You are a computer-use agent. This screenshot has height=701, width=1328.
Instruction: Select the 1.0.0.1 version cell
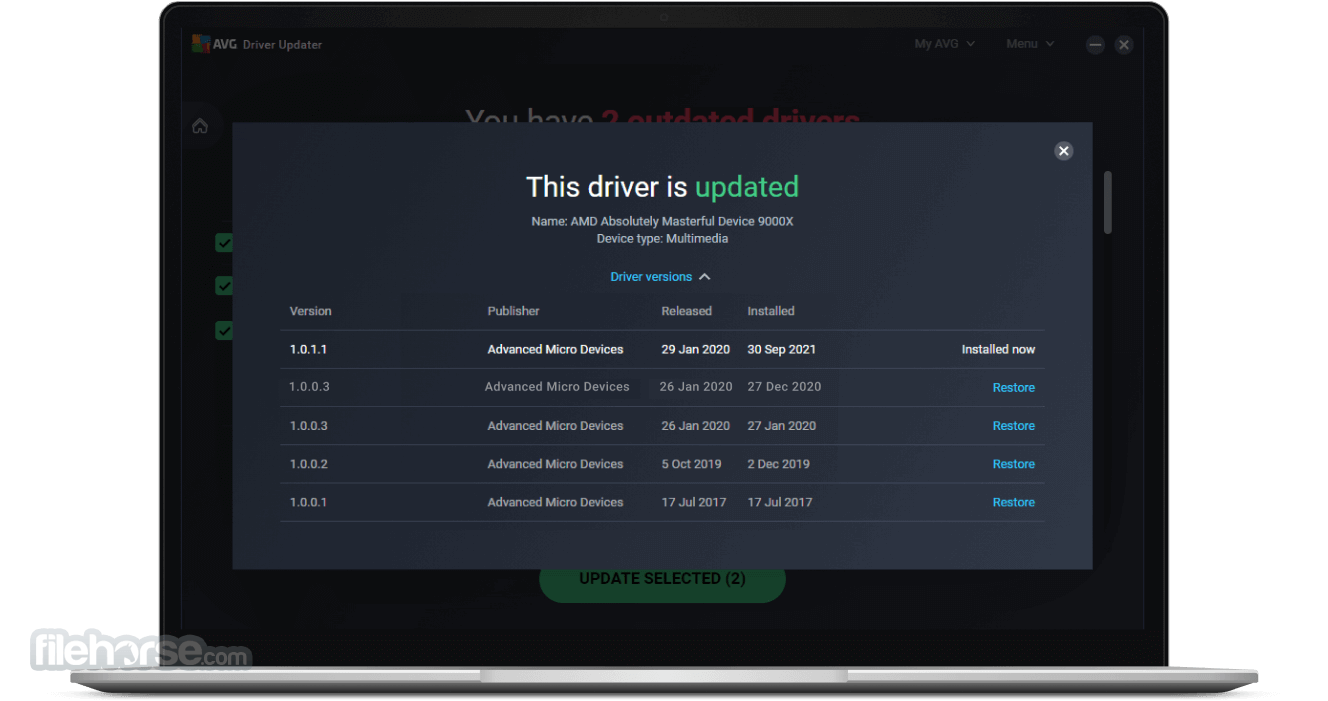point(308,503)
